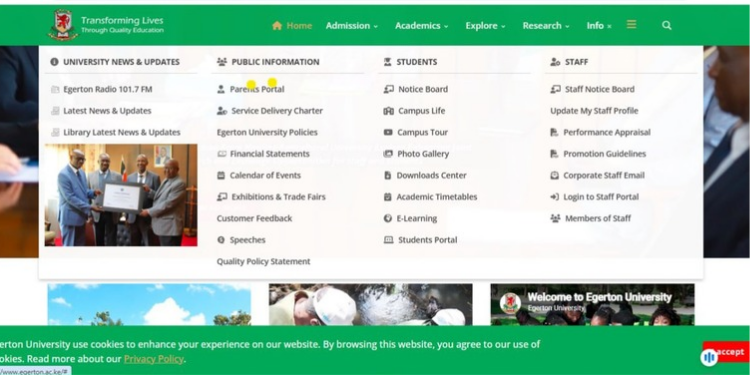Click the Exhibitions & Trade Fairs icon
The height and width of the screenshot is (375, 750).
pos(222,197)
